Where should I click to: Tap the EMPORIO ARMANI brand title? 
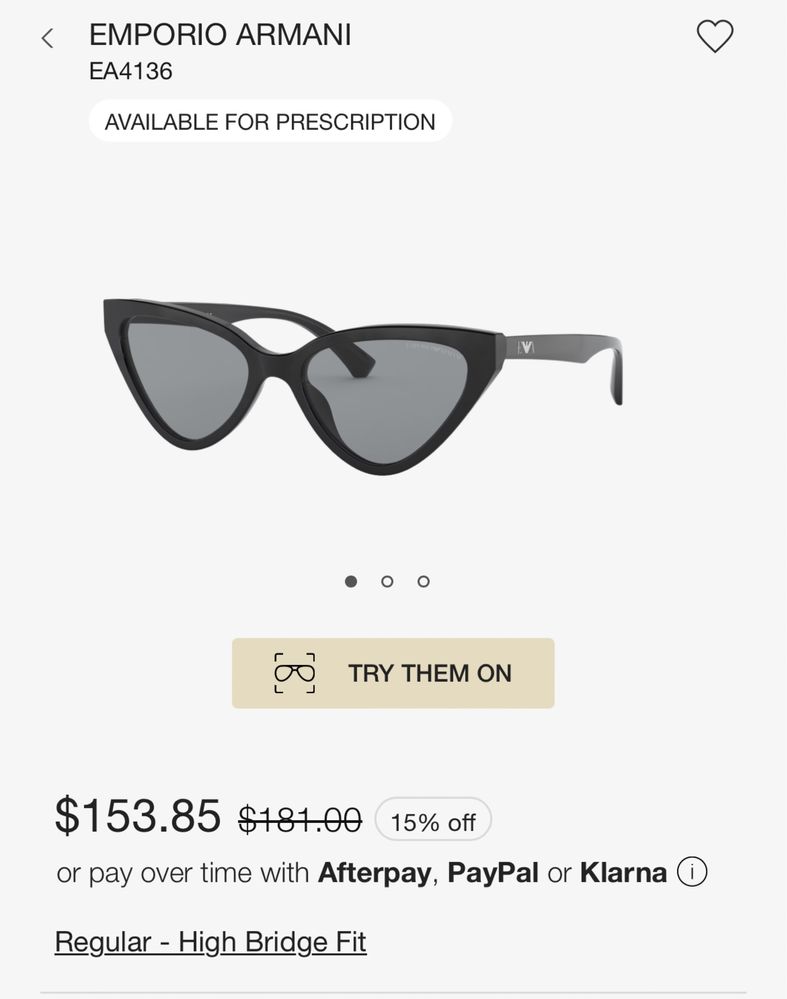coord(220,34)
